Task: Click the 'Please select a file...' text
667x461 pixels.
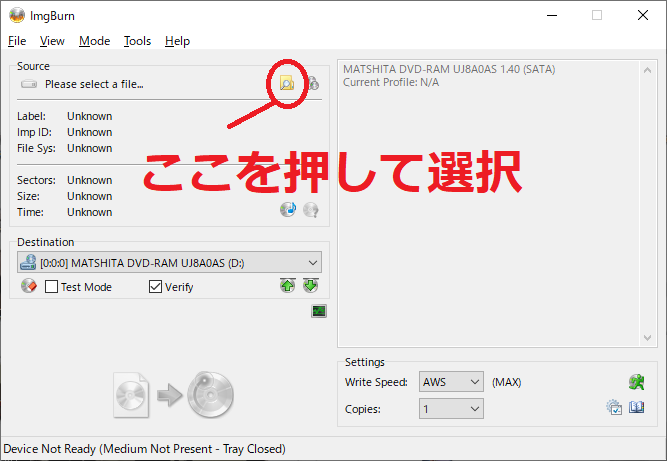Action: [94, 84]
